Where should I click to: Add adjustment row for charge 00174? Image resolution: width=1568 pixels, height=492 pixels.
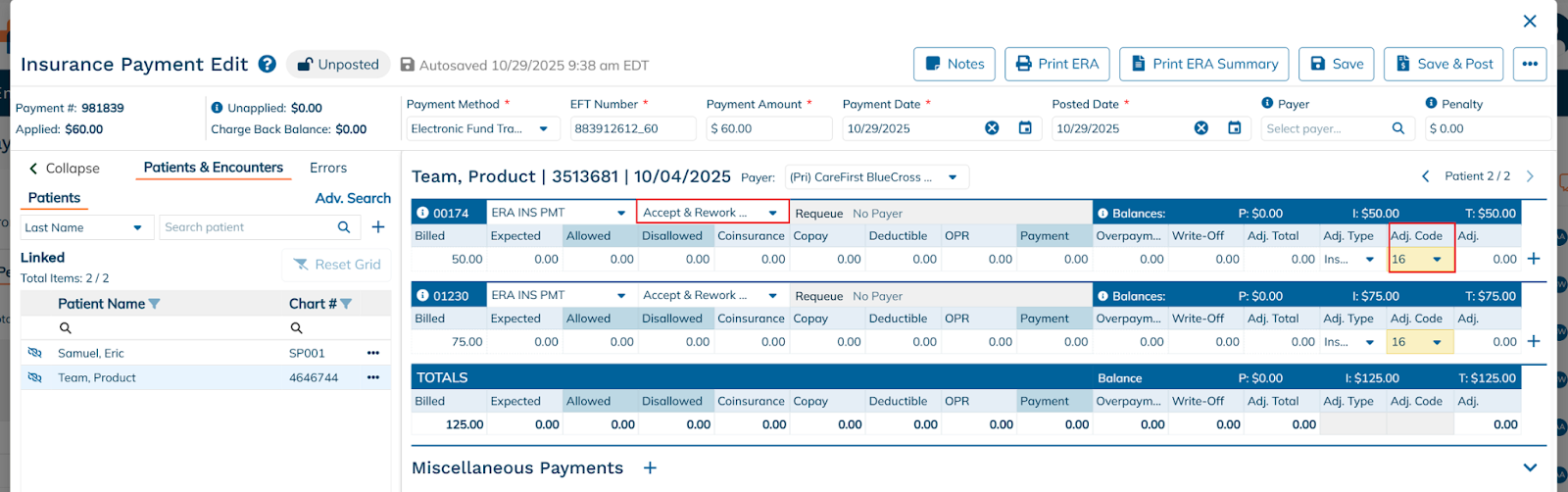pyautogui.click(x=1534, y=259)
